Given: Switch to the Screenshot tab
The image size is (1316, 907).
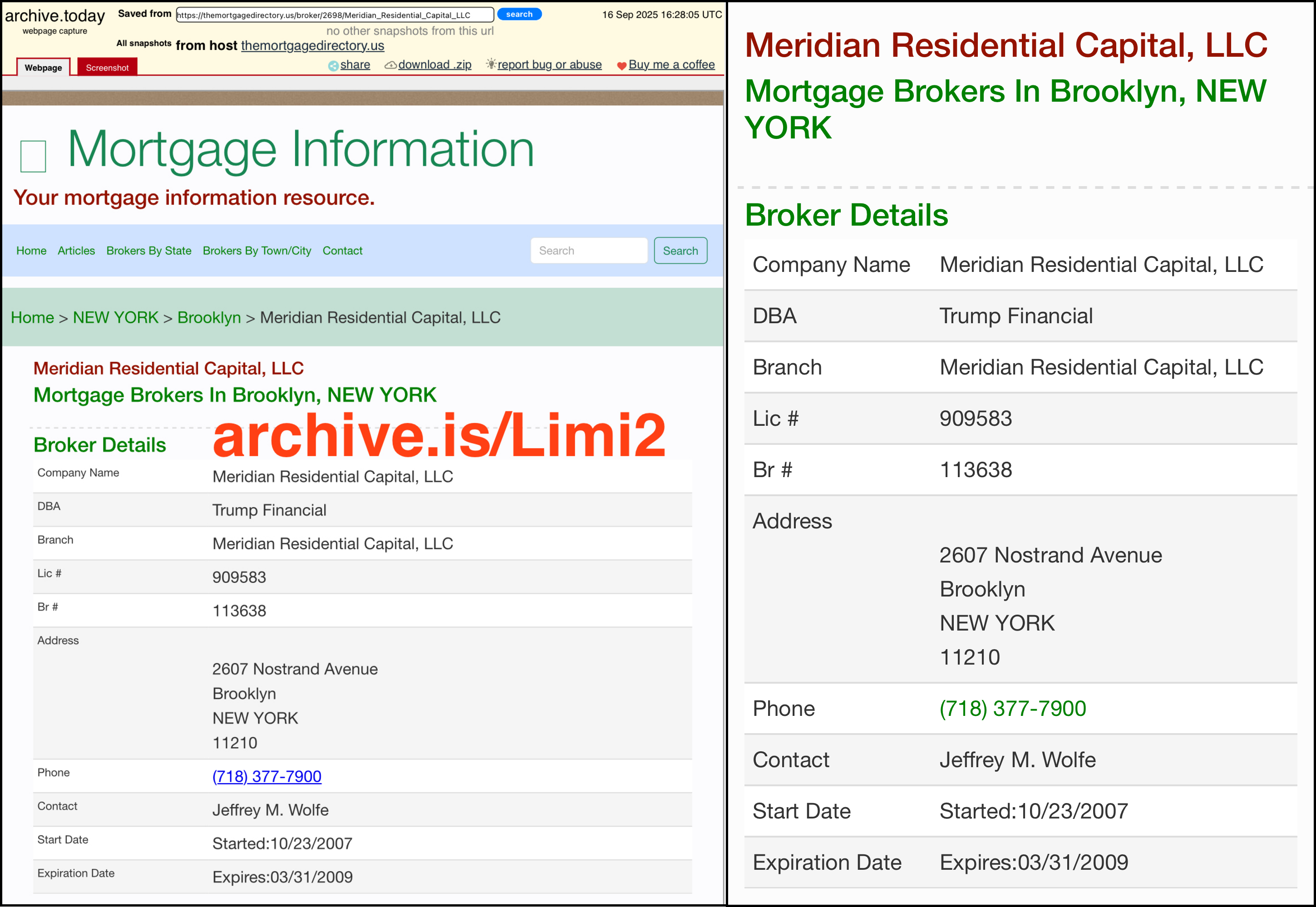Looking at the screenshot, I should tap(107, 68).
